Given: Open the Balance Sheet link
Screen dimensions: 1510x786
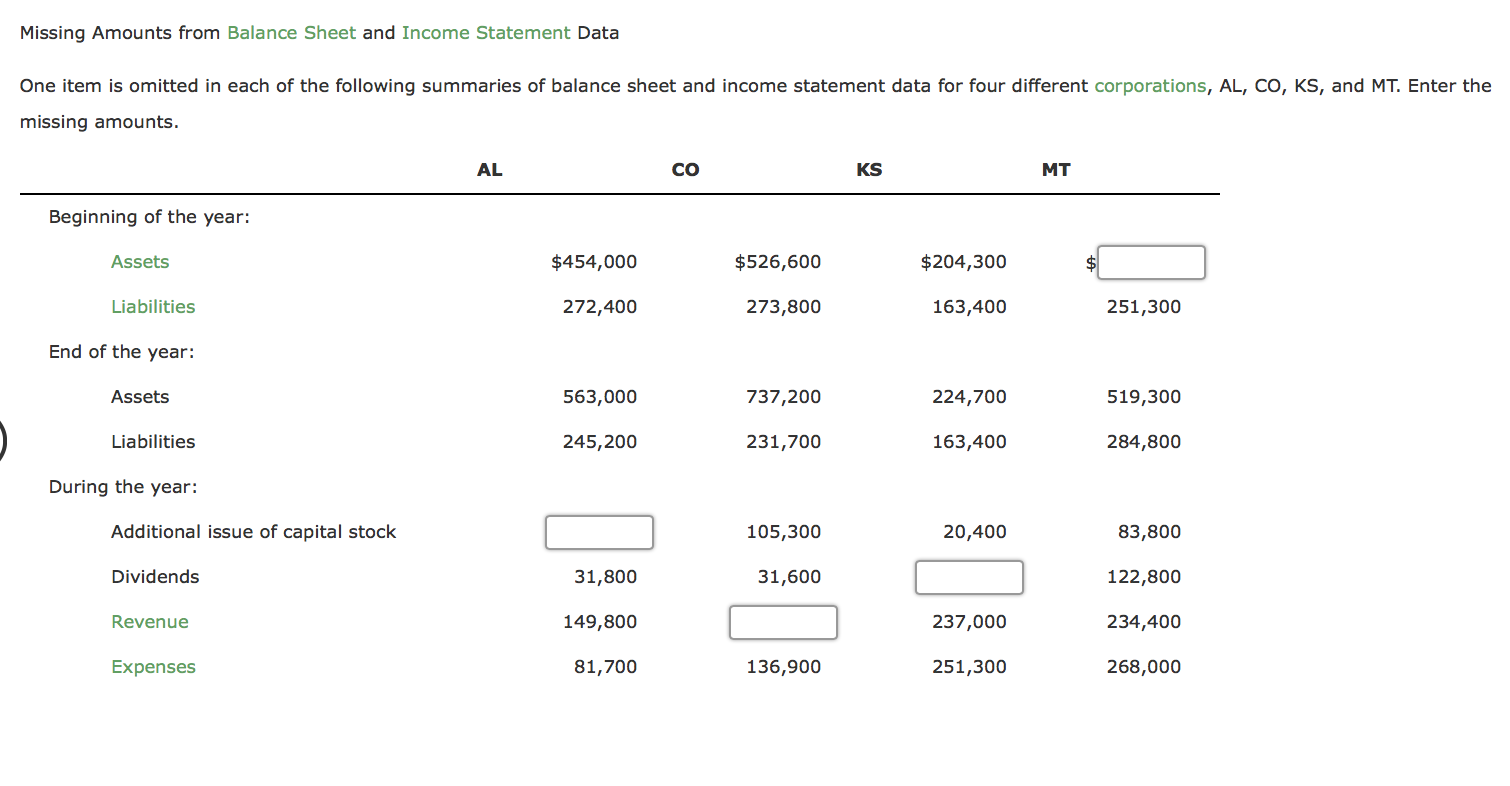Looking at the screenshot, I should click(291, 33).
